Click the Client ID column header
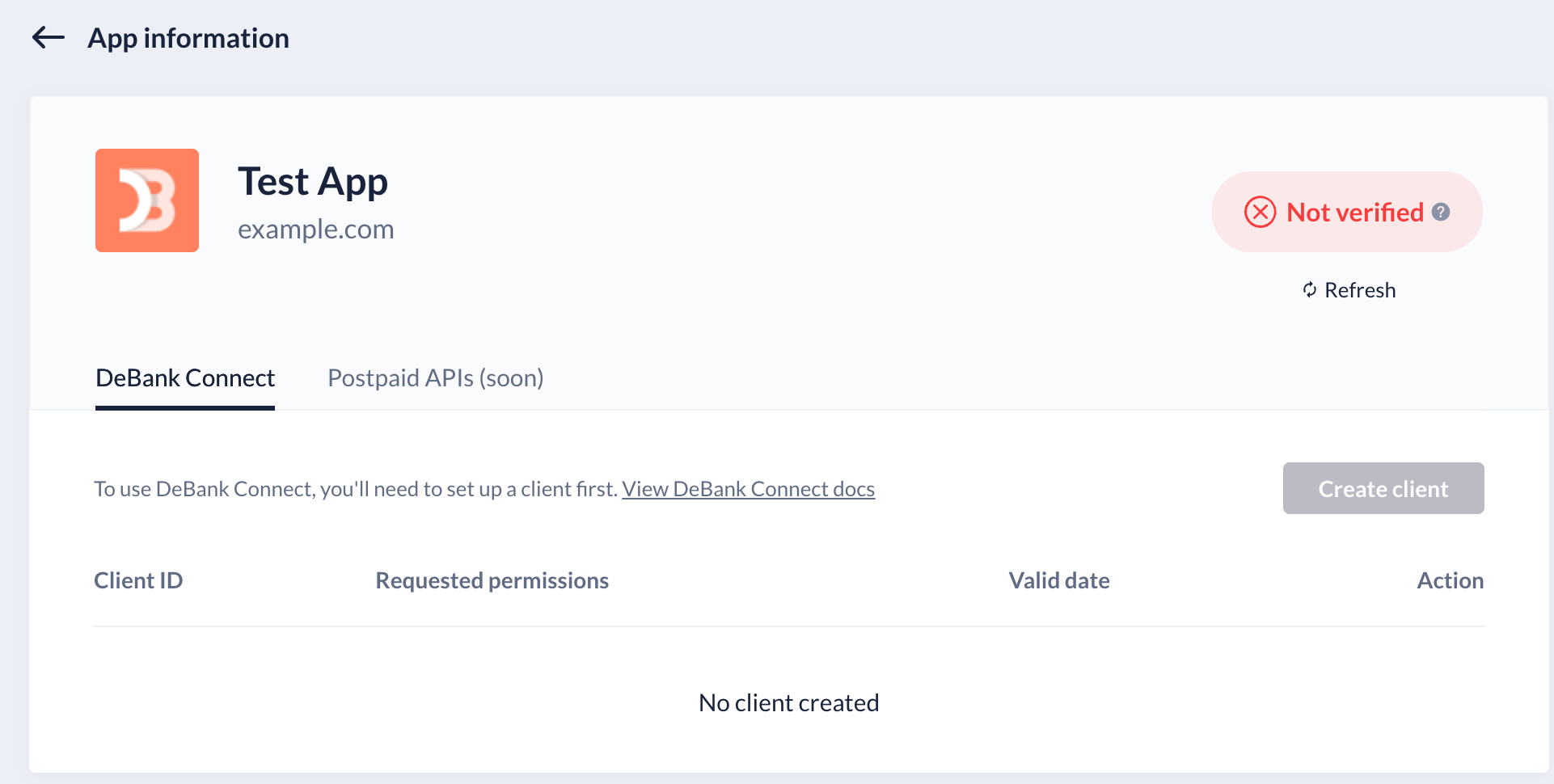Viewport: 1554px width, 784px height. (x=138, y=580)
